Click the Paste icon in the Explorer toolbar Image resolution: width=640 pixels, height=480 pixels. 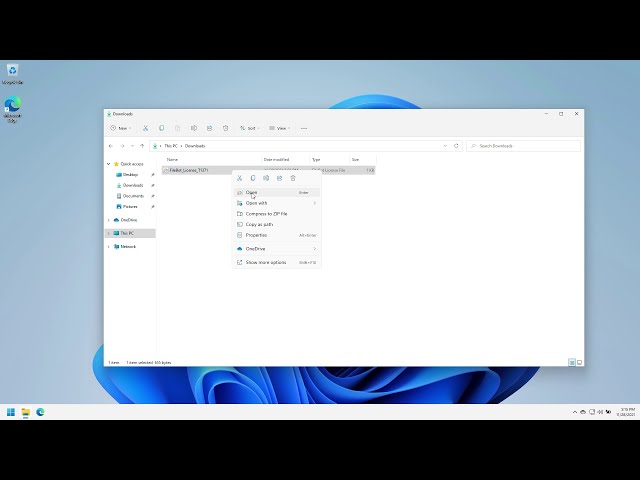pyautogui.click(x=178, y=128)
